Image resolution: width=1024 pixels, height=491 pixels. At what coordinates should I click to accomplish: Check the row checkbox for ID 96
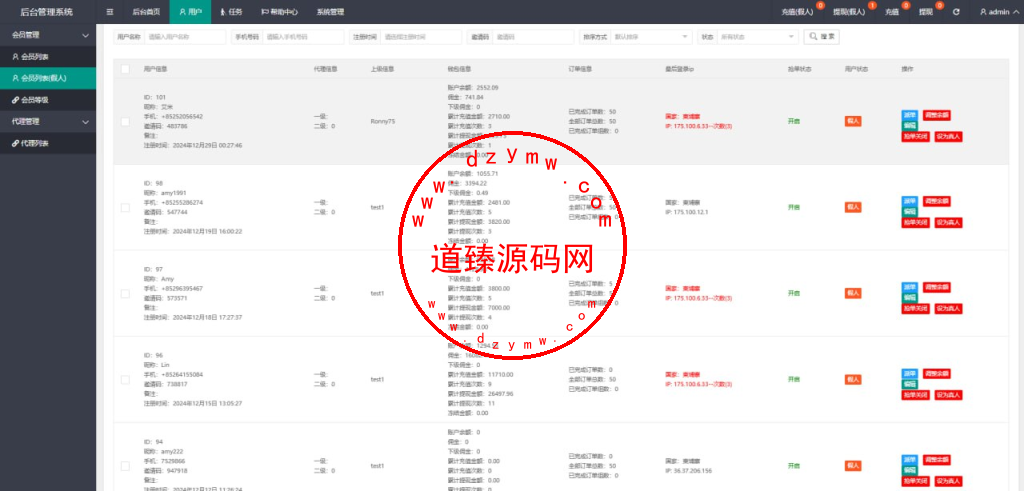pos(125,380)
